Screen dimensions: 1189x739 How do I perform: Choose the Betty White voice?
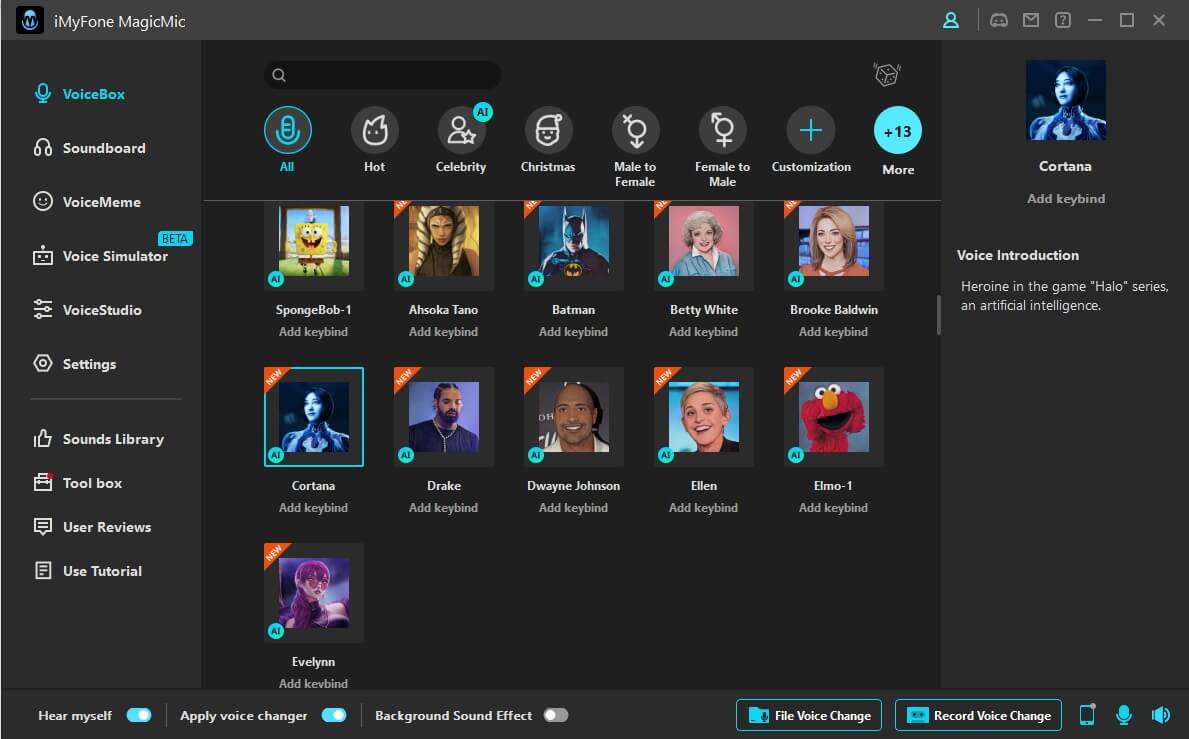tap(704, 246)
